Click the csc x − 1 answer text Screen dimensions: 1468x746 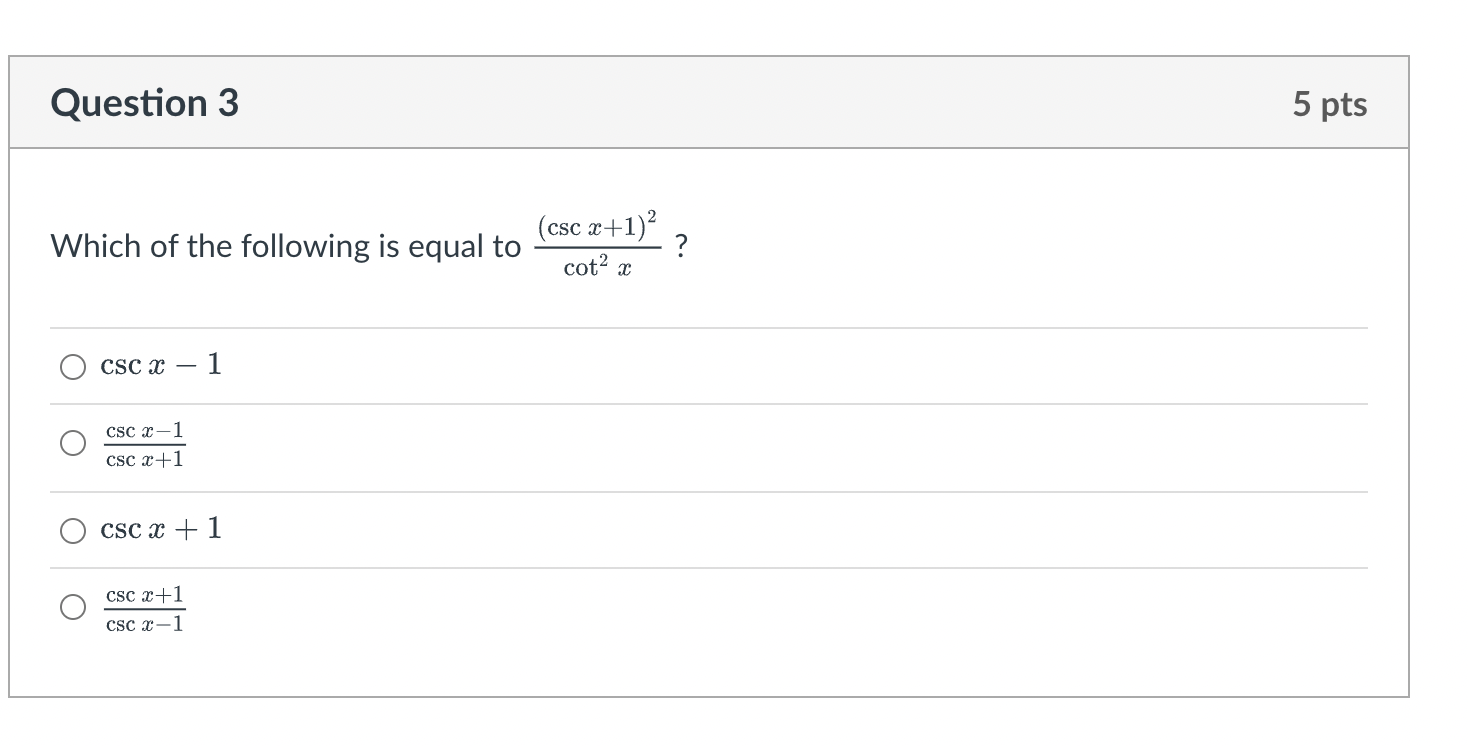[160, 365]
